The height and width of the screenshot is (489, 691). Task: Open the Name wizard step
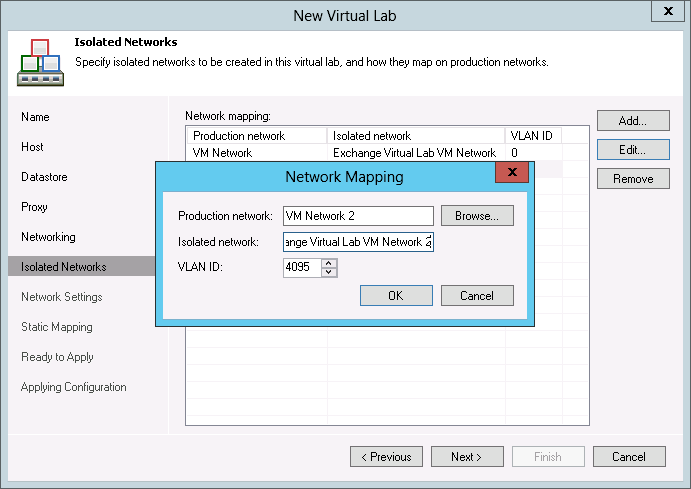pyautogui.click(x=35, y=117)
